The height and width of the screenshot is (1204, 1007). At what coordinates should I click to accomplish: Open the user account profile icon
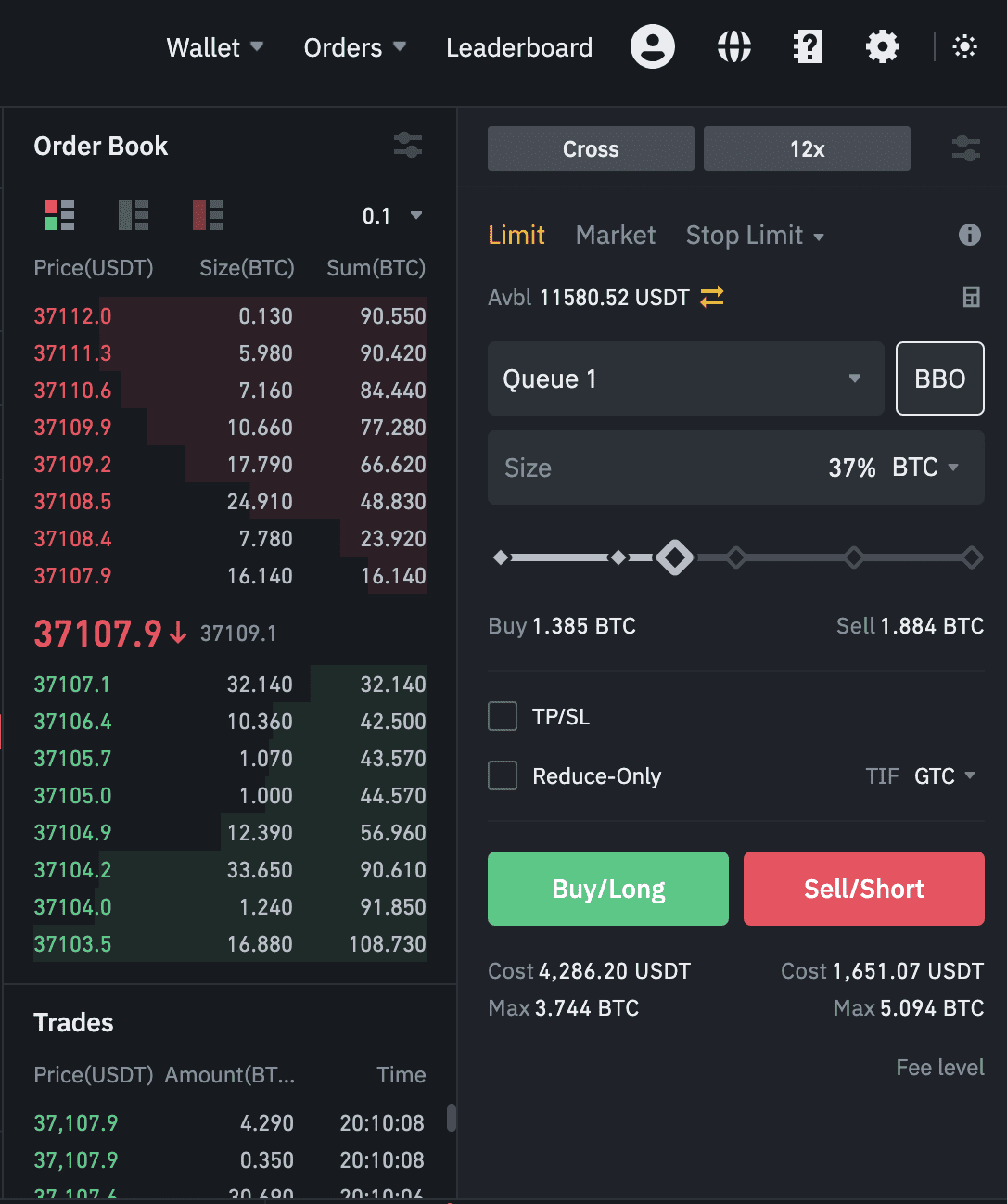point(653,46)
